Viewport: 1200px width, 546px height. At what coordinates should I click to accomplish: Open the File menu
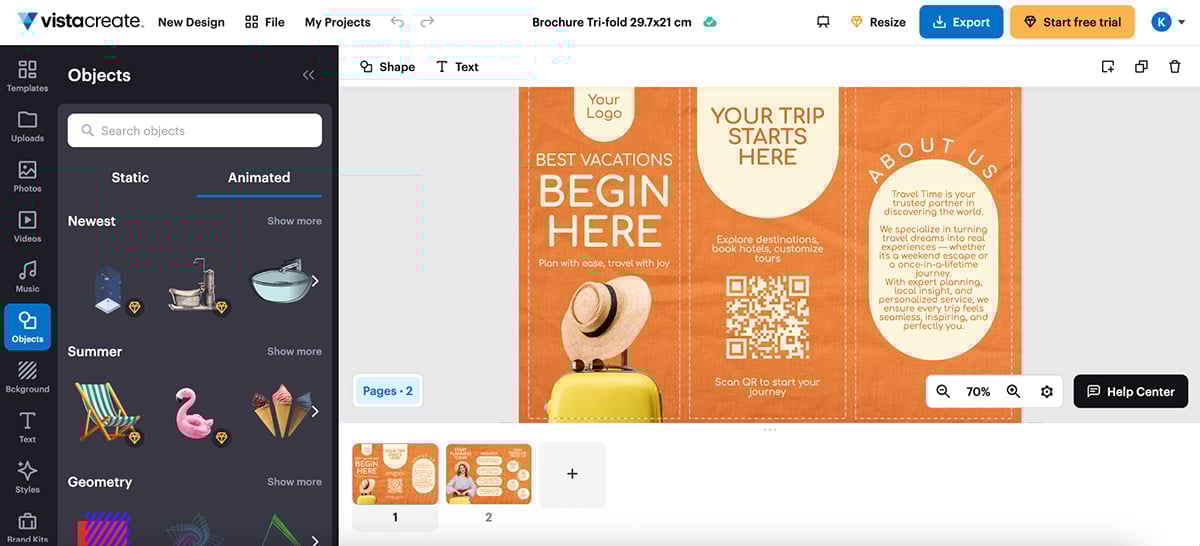click(x=265, y=22)
